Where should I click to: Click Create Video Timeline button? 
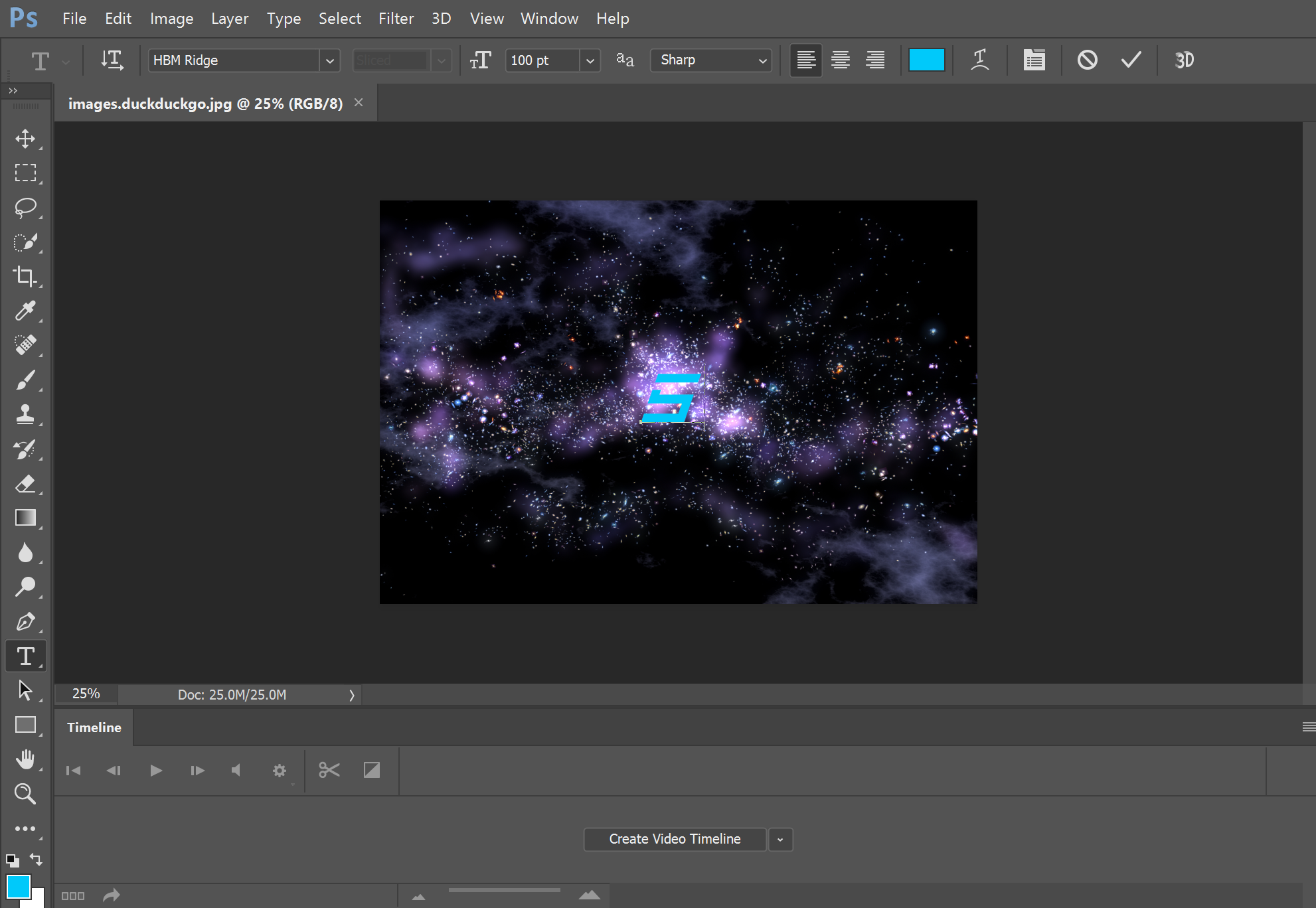[x=675, y=839]
